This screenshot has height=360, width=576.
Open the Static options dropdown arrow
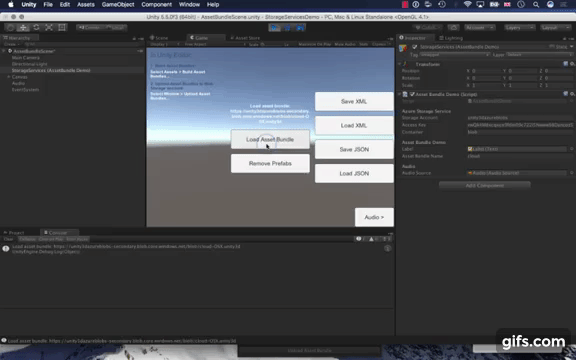point(572,47)
